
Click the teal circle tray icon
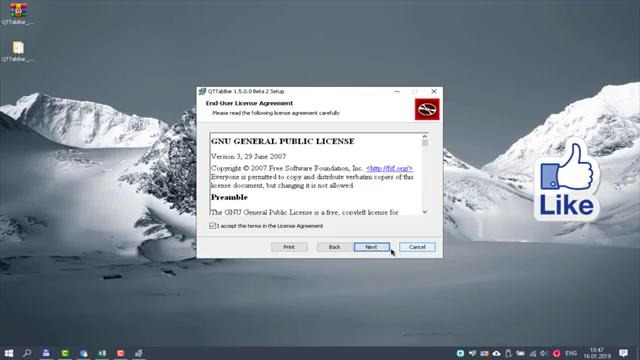[460, 353]
